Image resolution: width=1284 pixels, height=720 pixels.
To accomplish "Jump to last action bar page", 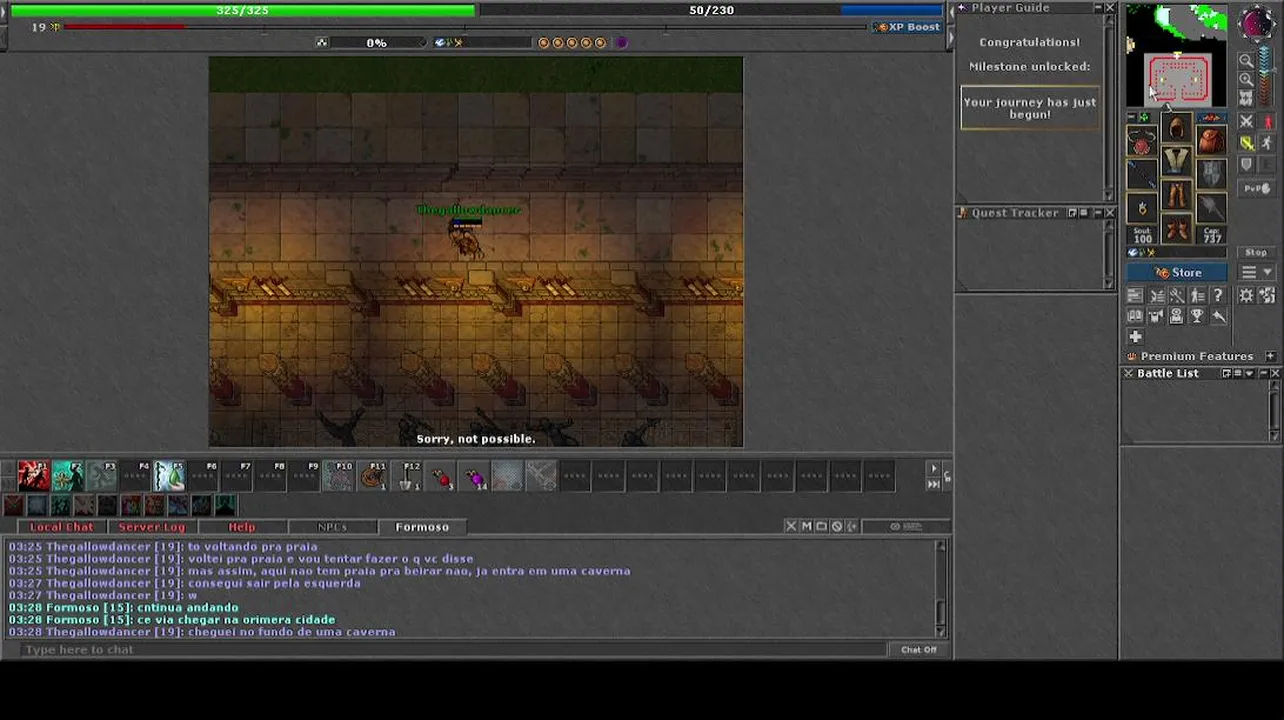I will 934,484.
